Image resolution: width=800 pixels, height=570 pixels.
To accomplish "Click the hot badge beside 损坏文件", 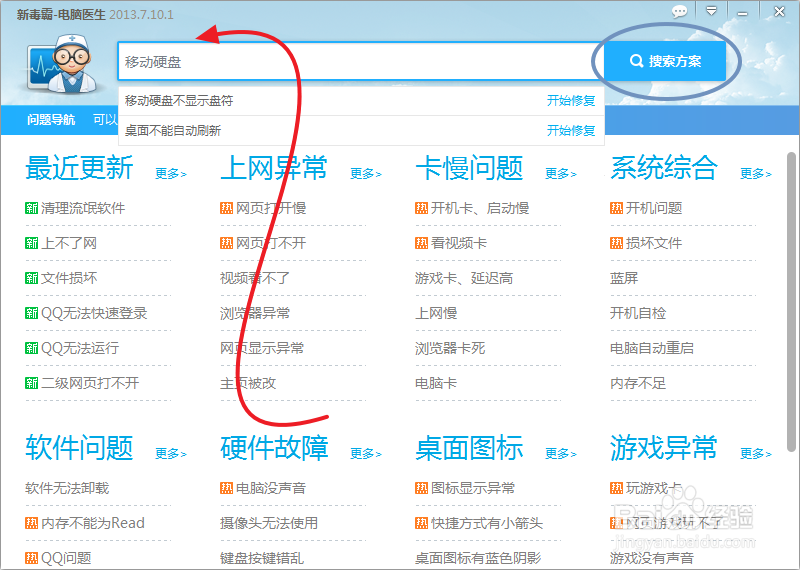I will click(616, 243).
